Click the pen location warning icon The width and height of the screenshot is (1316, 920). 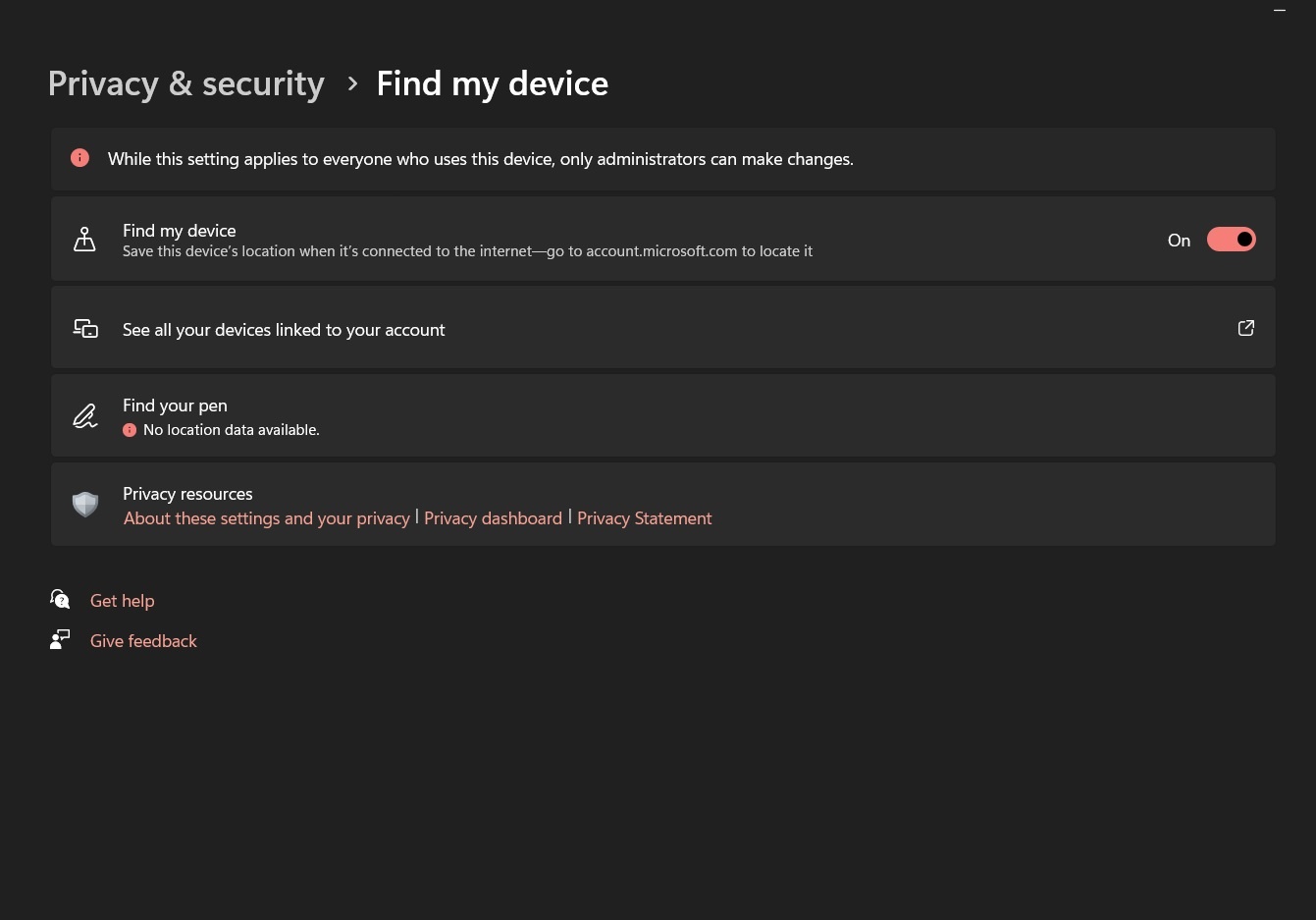130,430
